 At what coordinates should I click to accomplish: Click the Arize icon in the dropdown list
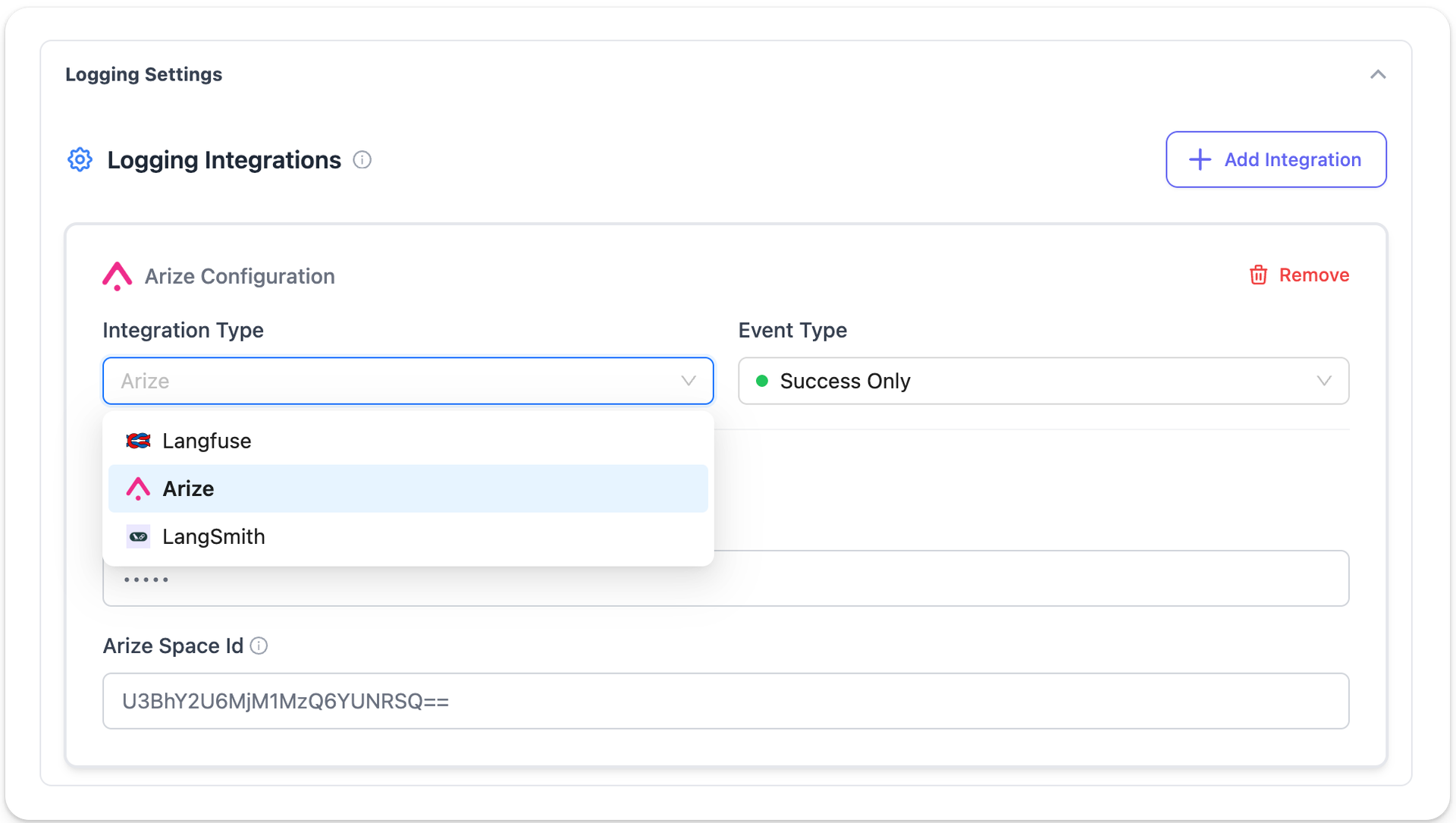138,488
